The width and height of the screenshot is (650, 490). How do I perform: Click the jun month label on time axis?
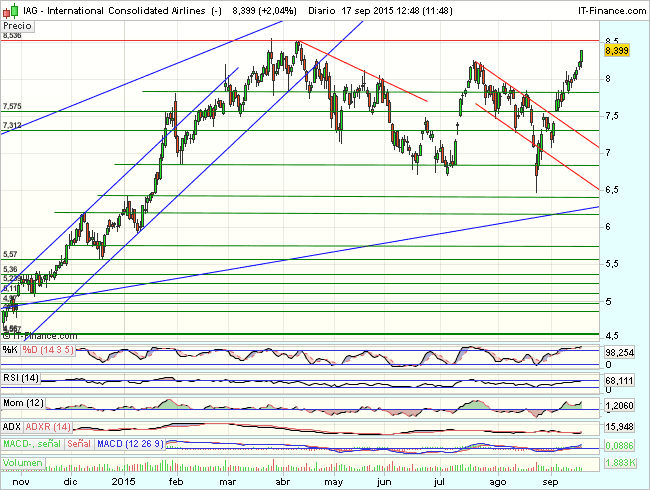384,482
